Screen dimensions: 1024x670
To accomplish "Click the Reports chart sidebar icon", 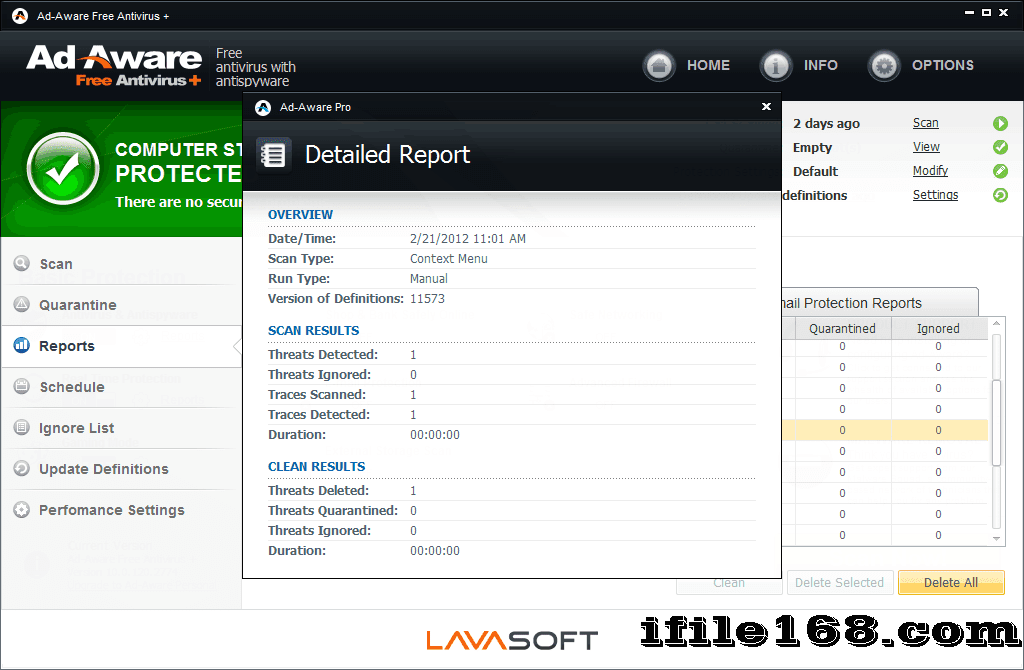I will pos(22,345).
